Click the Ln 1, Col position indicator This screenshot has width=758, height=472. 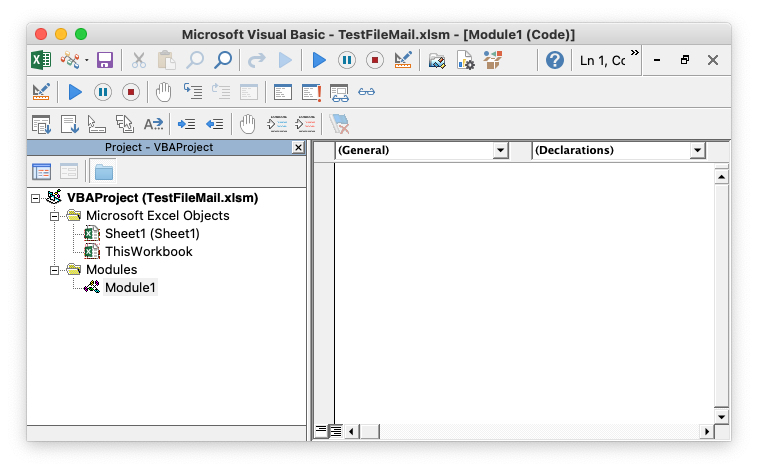pyautogui.click(x=602, y=60)
